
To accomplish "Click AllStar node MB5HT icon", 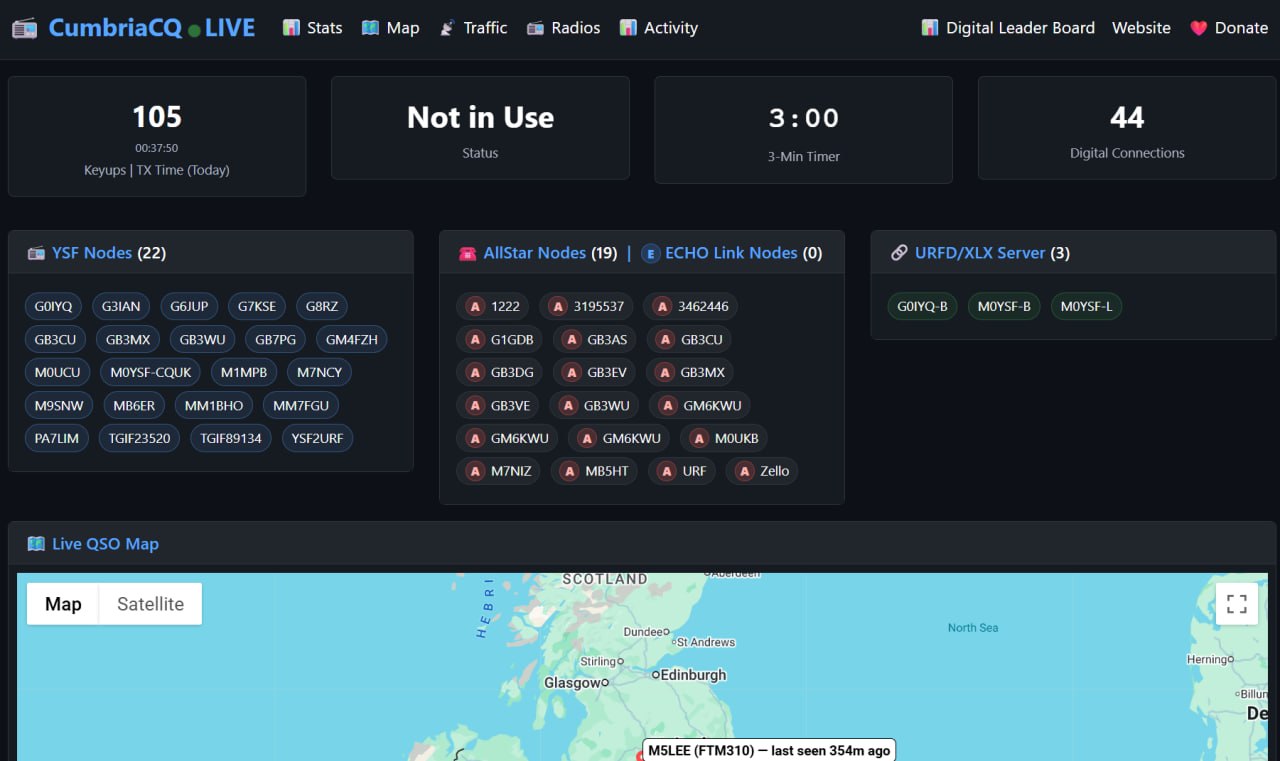I will (x=570, y=471).
